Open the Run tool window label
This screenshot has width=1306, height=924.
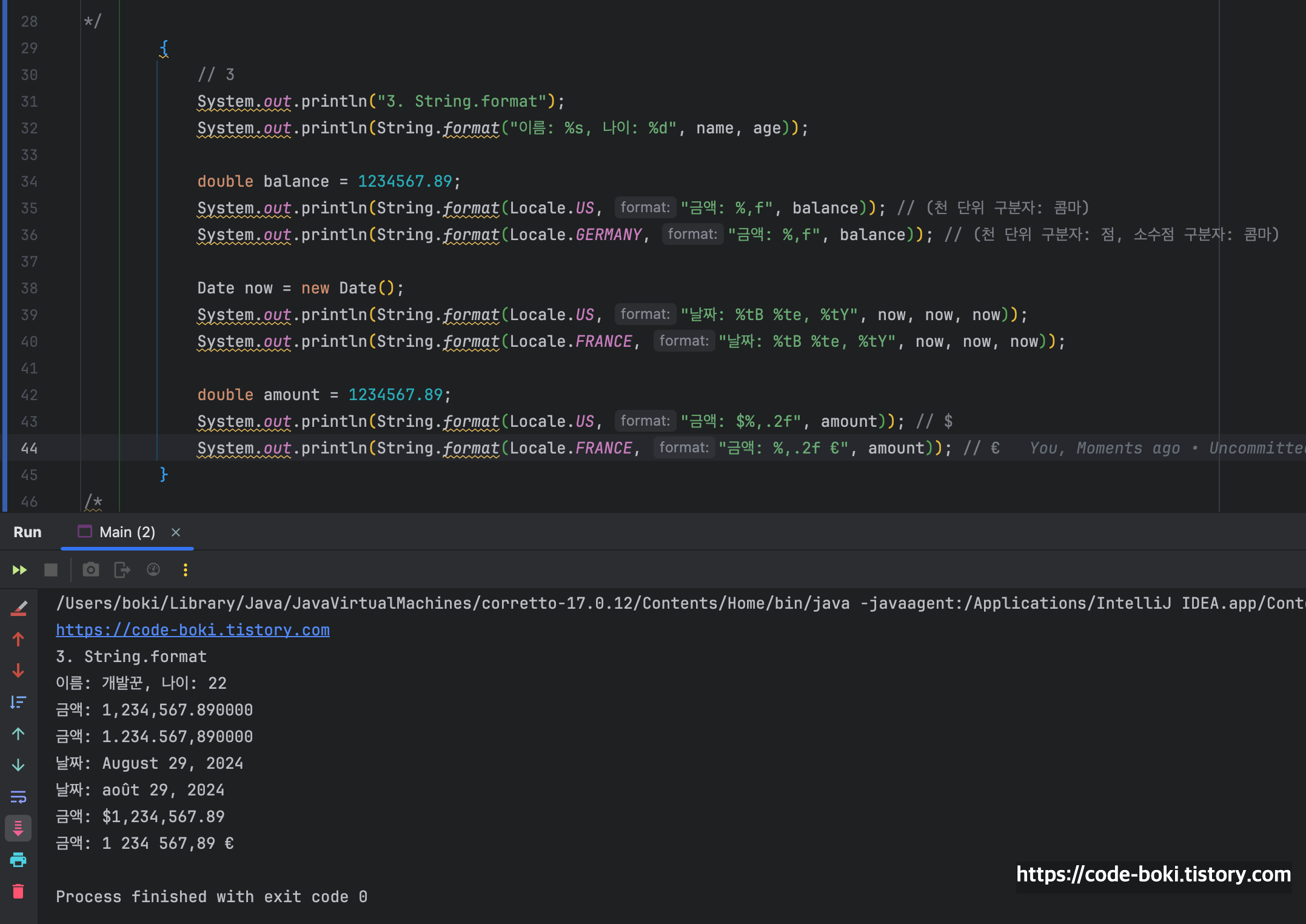(27, 532)
